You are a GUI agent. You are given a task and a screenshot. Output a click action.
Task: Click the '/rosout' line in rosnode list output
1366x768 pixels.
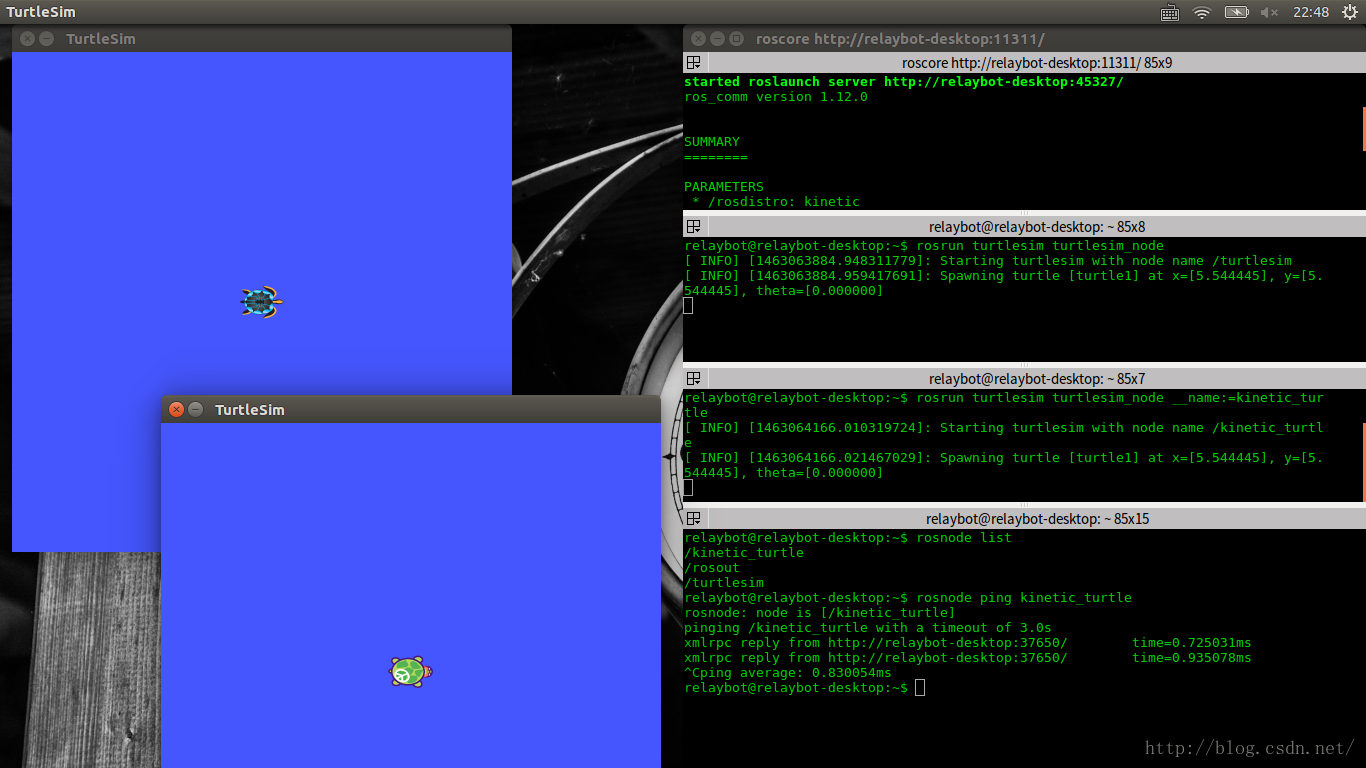click(x=712, y=567)
